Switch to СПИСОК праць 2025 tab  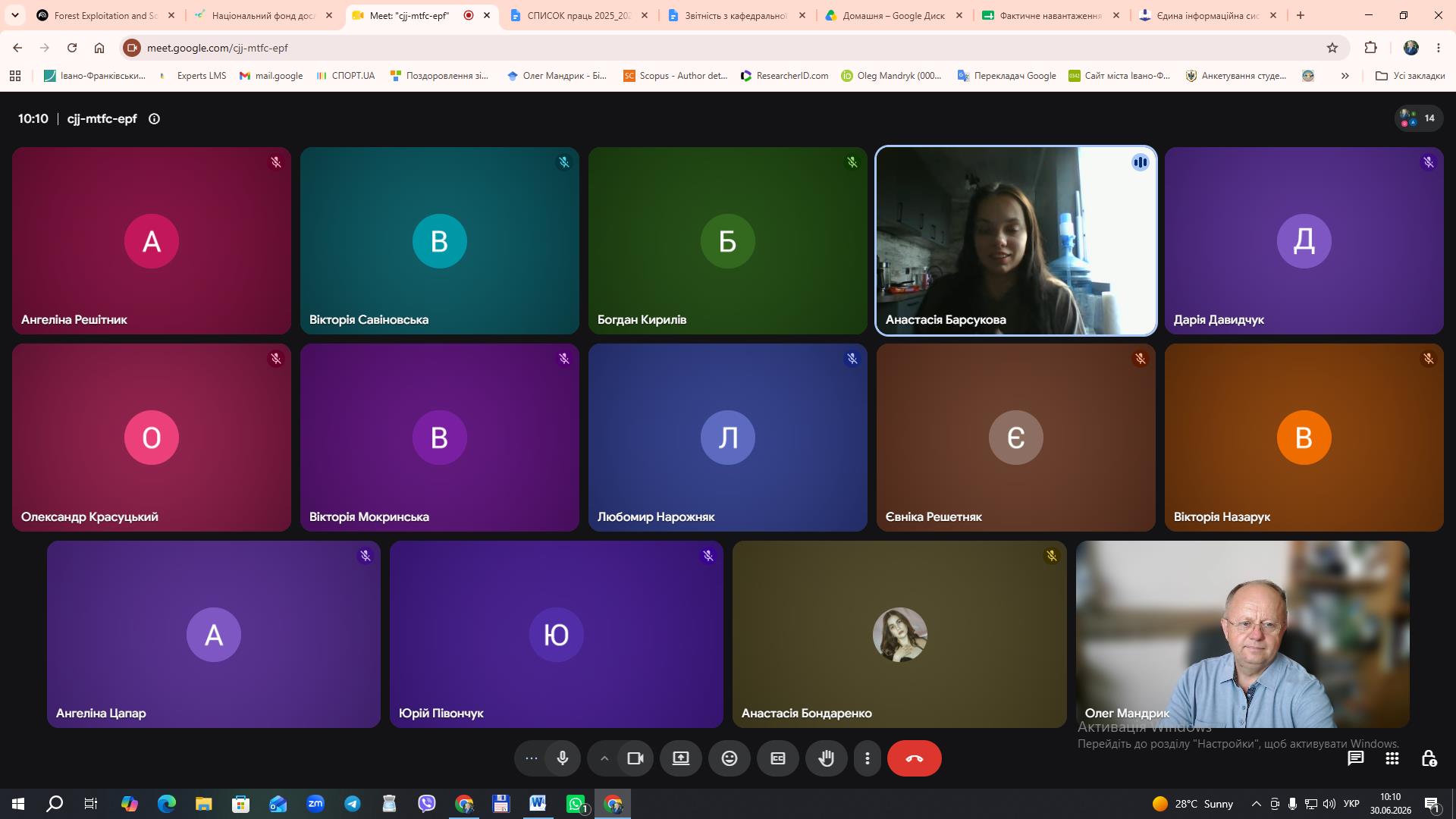pyautogui.click(x=580, y=15)
